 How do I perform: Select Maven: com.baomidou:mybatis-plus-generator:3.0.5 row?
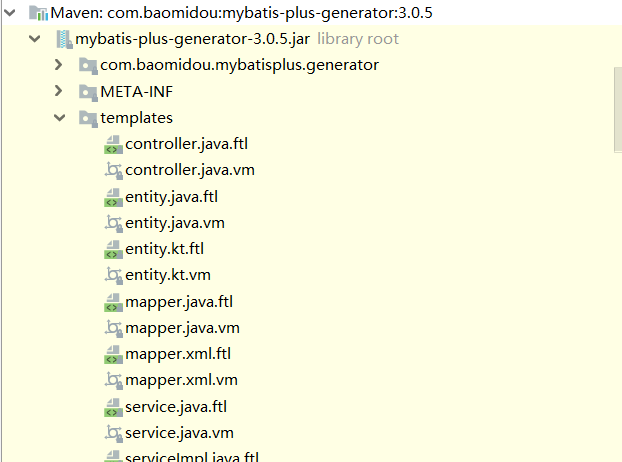[x=242, y=13]
